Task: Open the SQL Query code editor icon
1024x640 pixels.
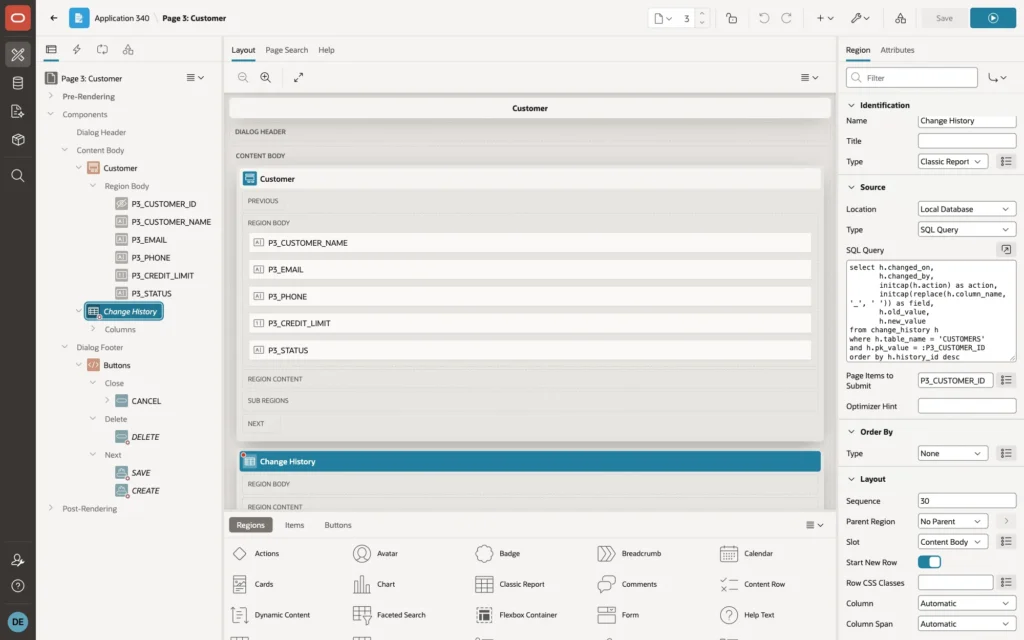Action: coord(1006,249)
